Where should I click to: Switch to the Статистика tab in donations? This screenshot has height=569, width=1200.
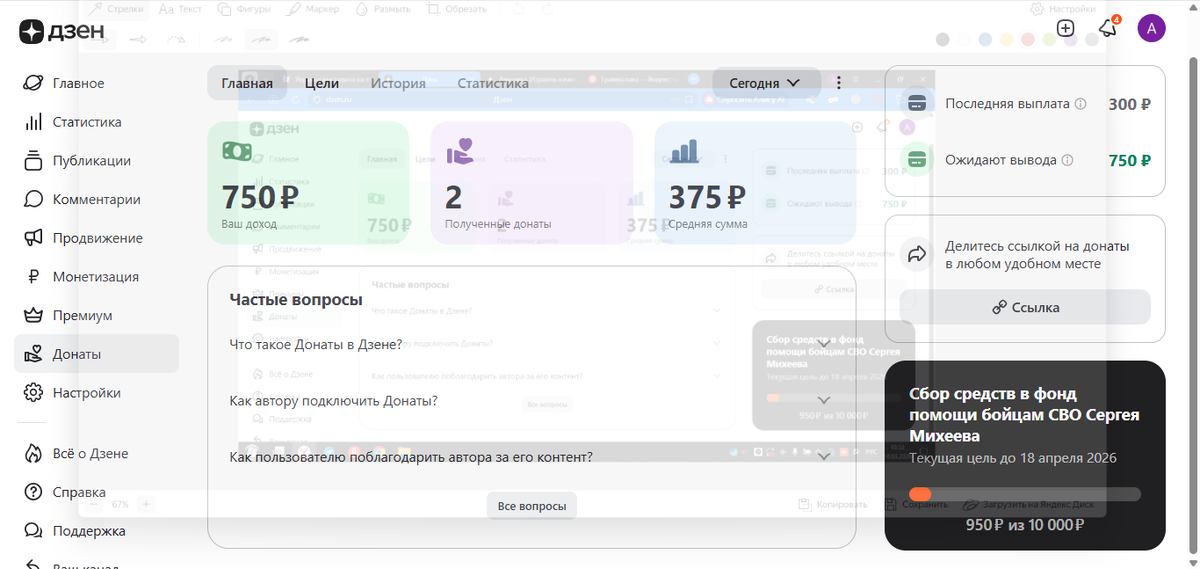pos(493,83)
